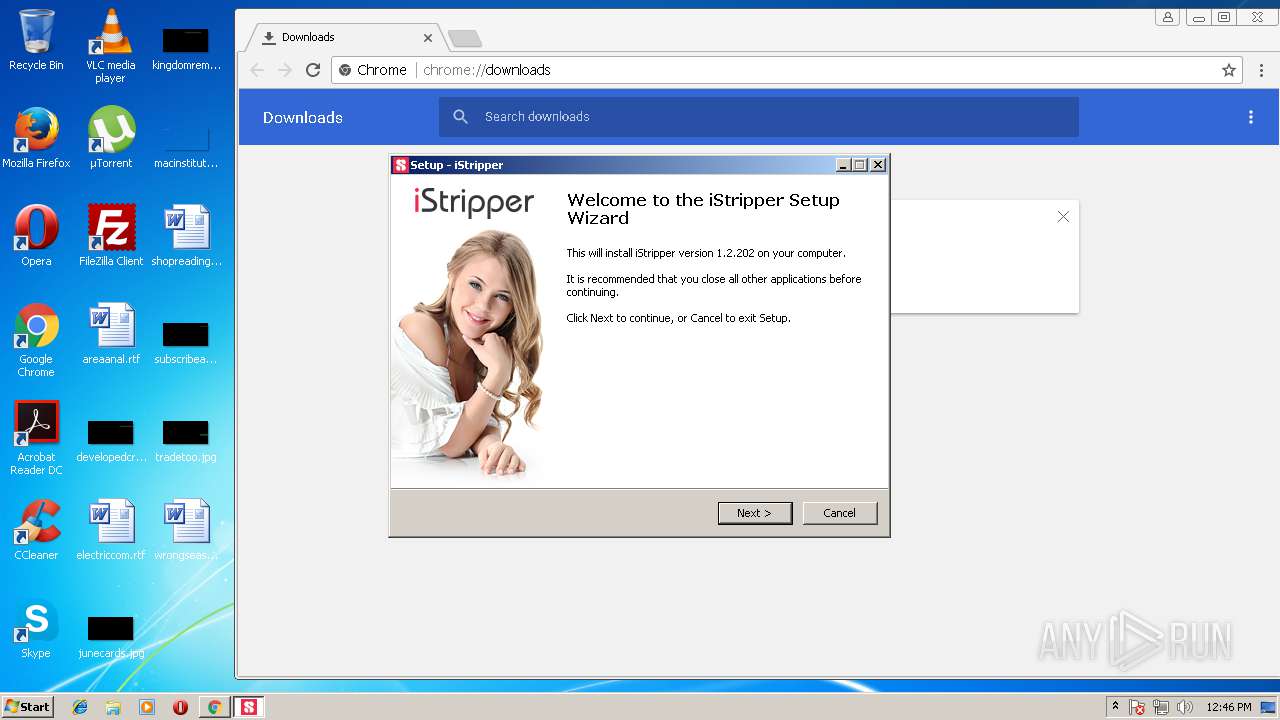Click the taskbar clock showing 12:46 PM
The image size is (1280, 720).
pyautogui.click(x=1229, y=707)
